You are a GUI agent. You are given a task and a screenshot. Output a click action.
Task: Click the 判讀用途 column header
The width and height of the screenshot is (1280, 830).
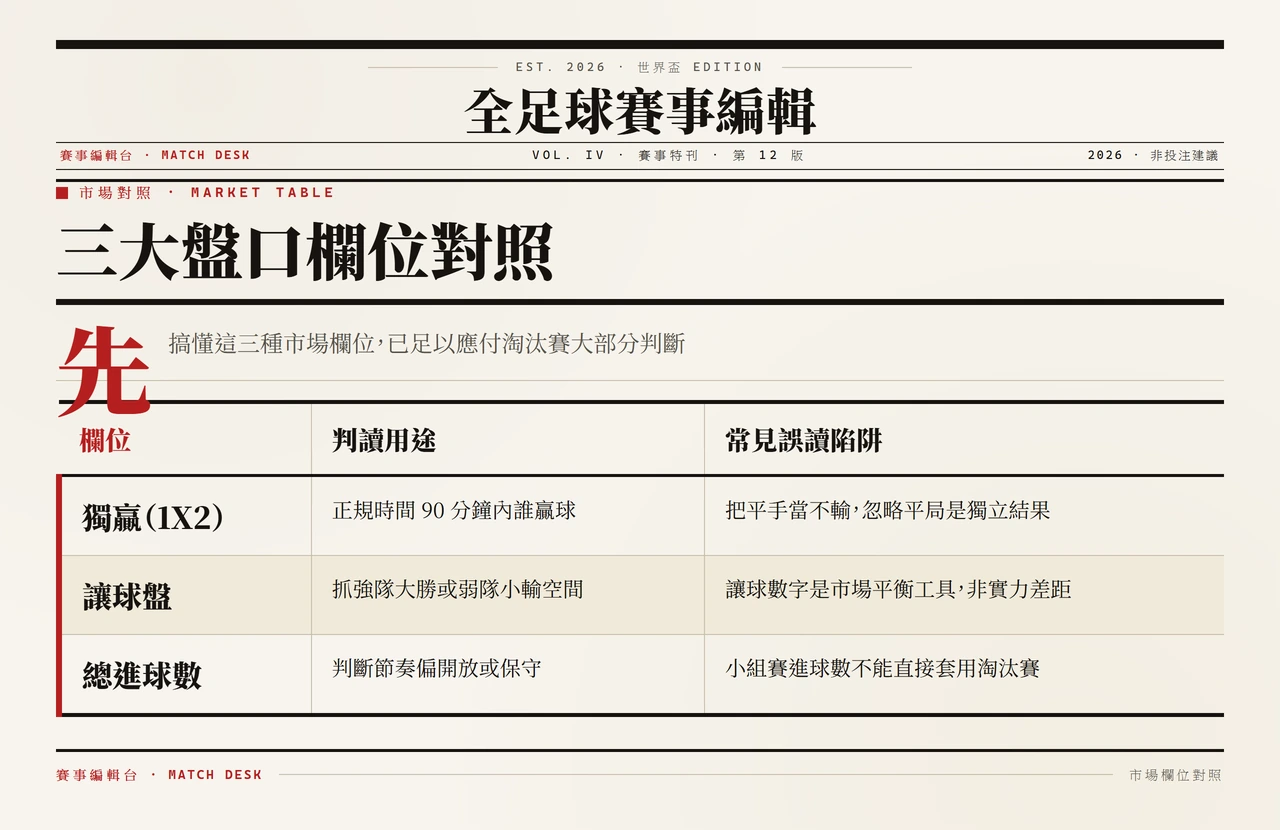[x=384, y=441]
